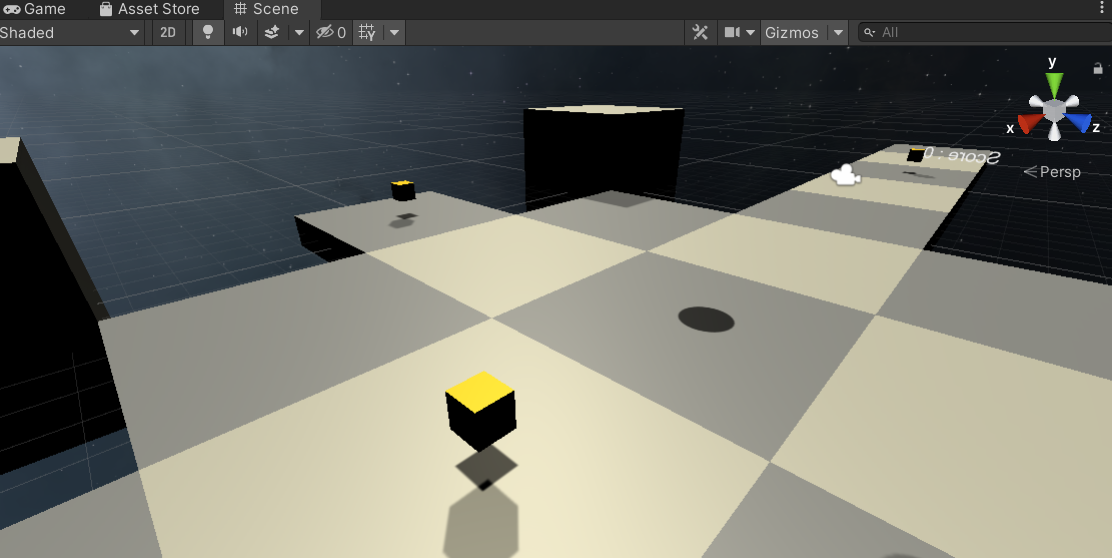
Task: Expand the Gizmos dropdown arrow
Action: pos(837,32)
